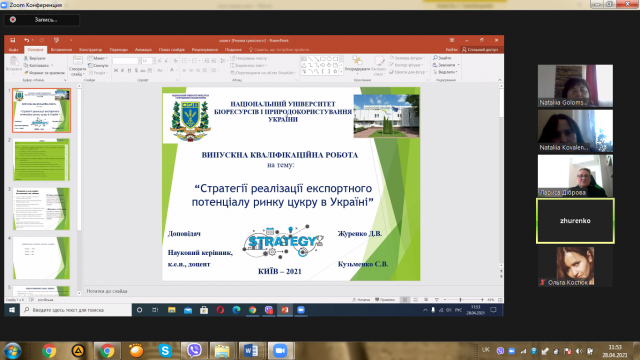Viewport: 640px width, 360px height.
Task: Click the Zoom recording indicator
Action: [x=42, y=20]
